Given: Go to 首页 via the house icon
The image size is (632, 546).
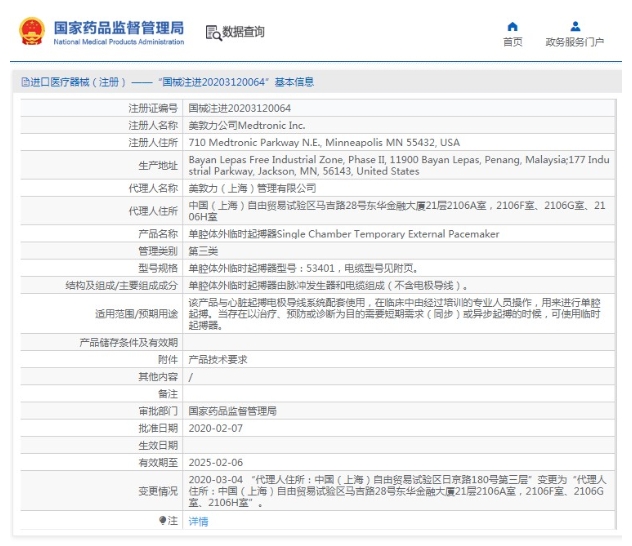Looking at the screenshot, I should [512, 27].
